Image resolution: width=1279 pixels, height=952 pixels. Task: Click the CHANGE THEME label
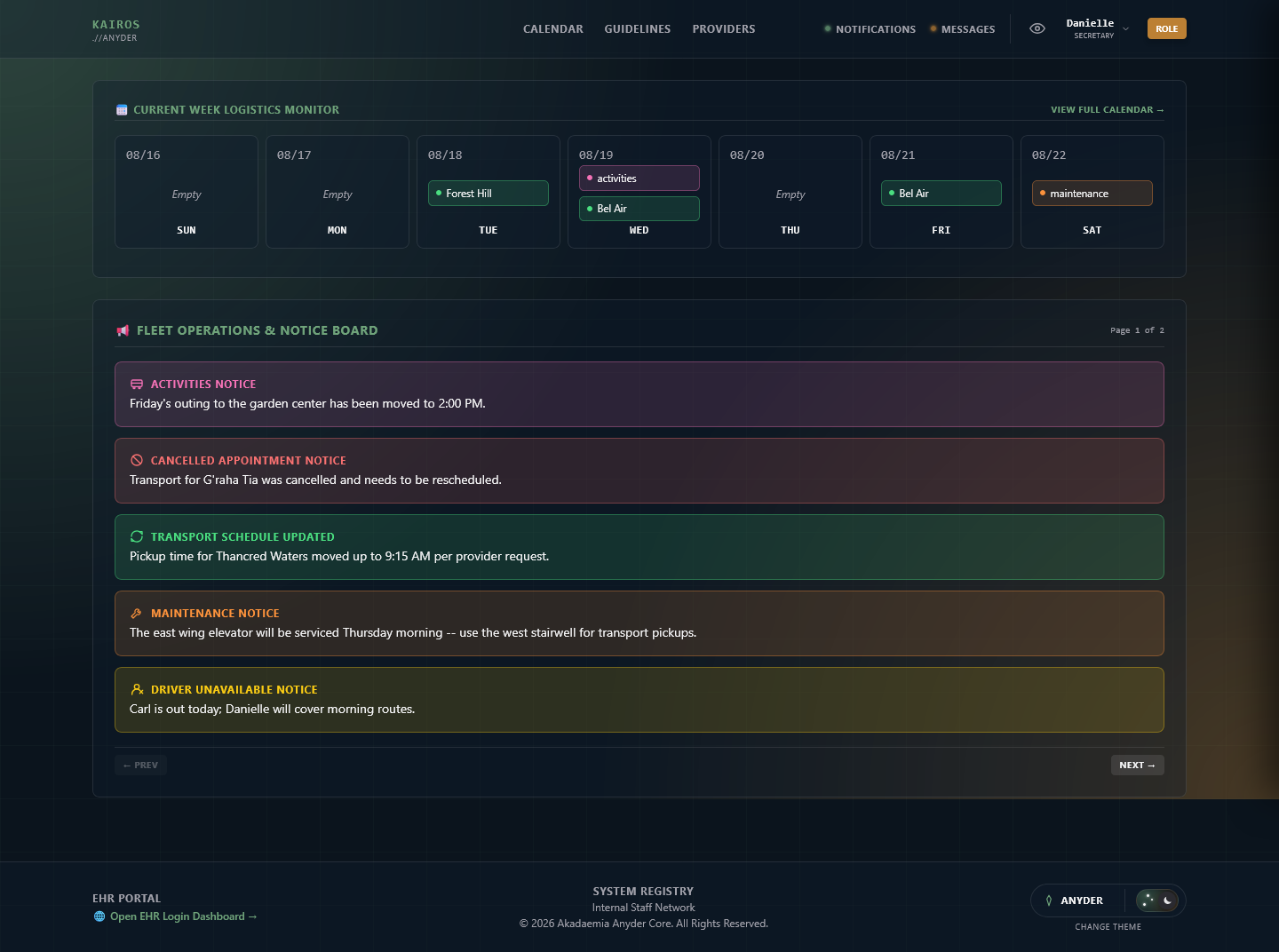(1108, 926)
